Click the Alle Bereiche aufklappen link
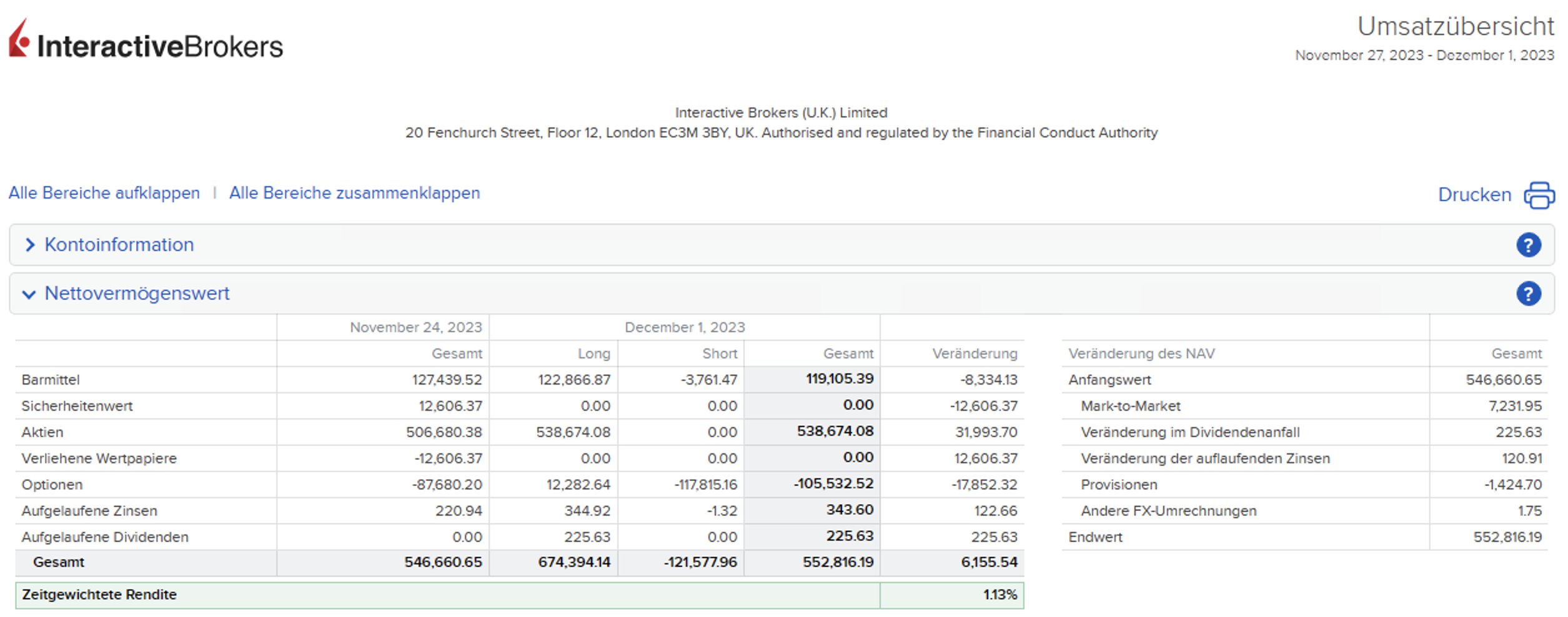 tap(104, 193)
